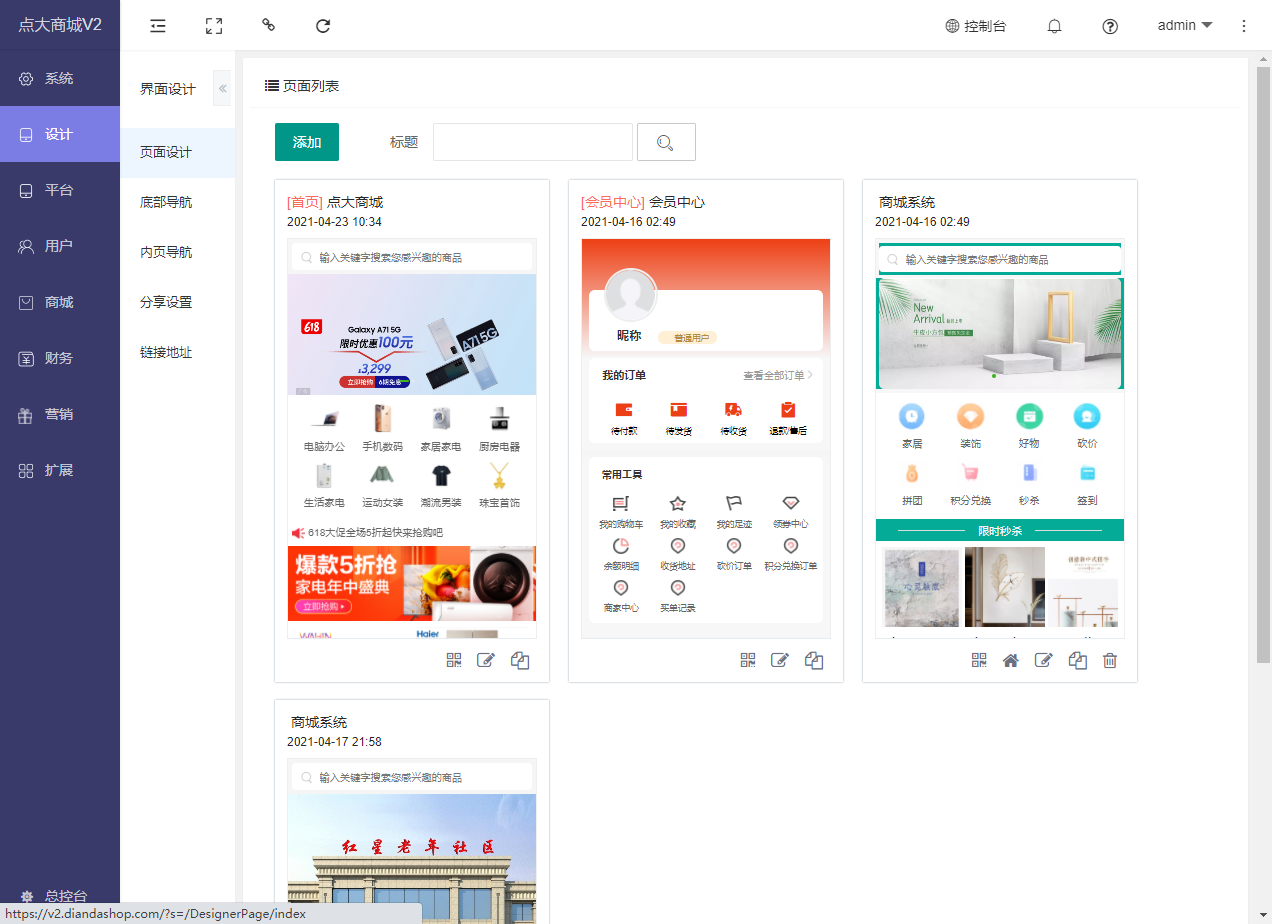Select 底部导航 in the submenu
This screenshot has height=924, width=1272.
click(166, 202)
